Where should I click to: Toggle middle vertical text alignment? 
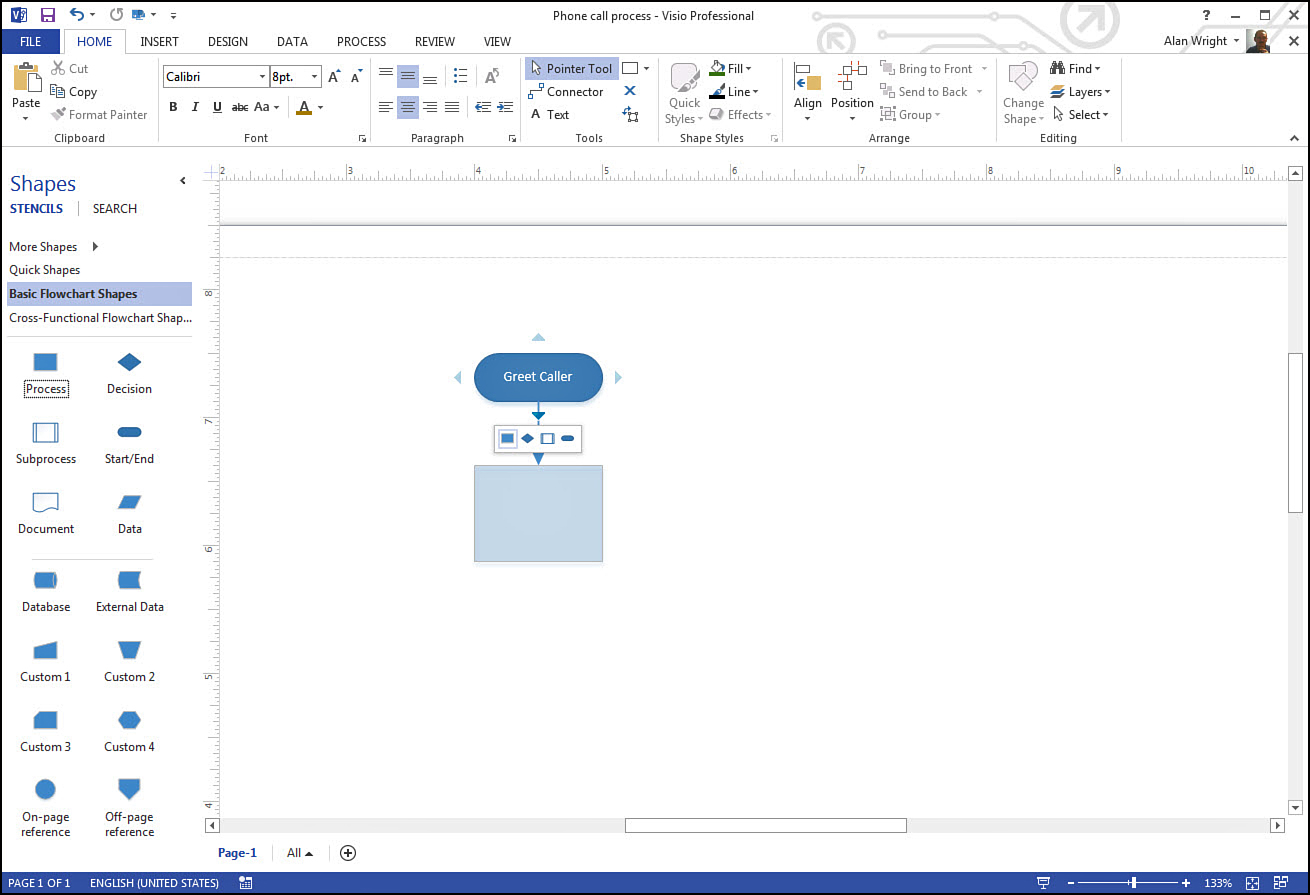coord(408,77)
